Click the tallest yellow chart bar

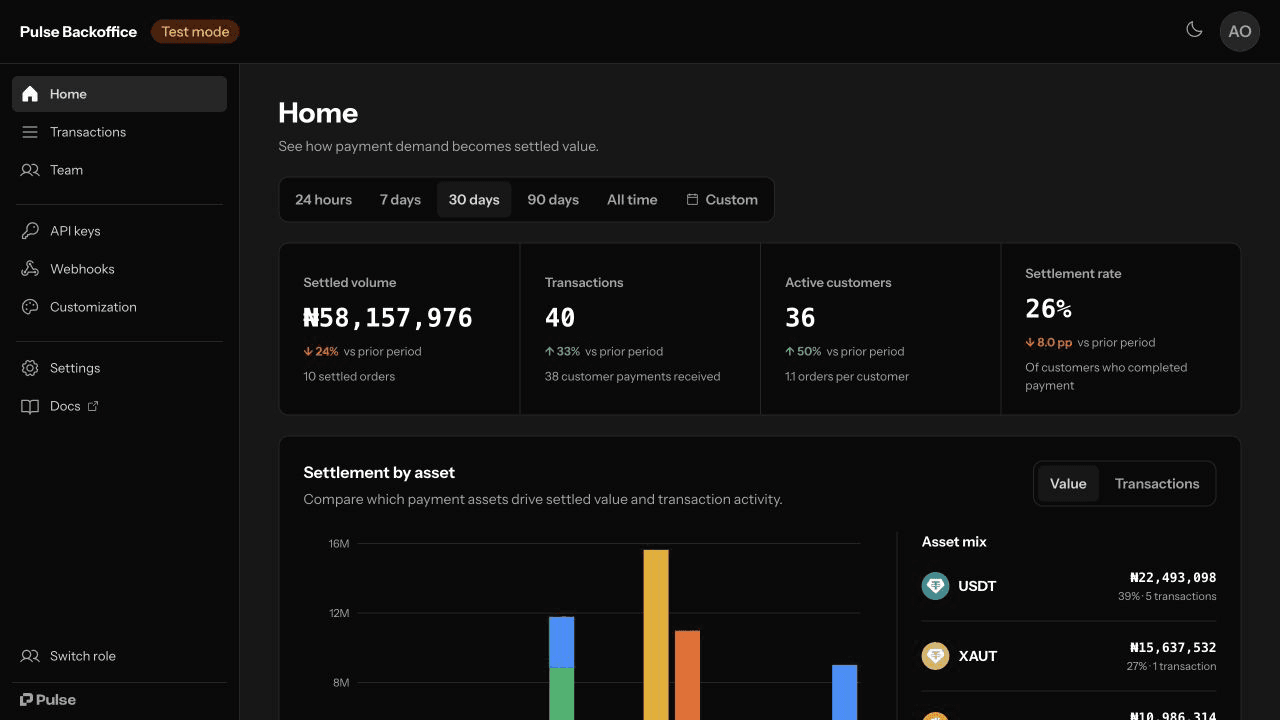click(656, 634)
